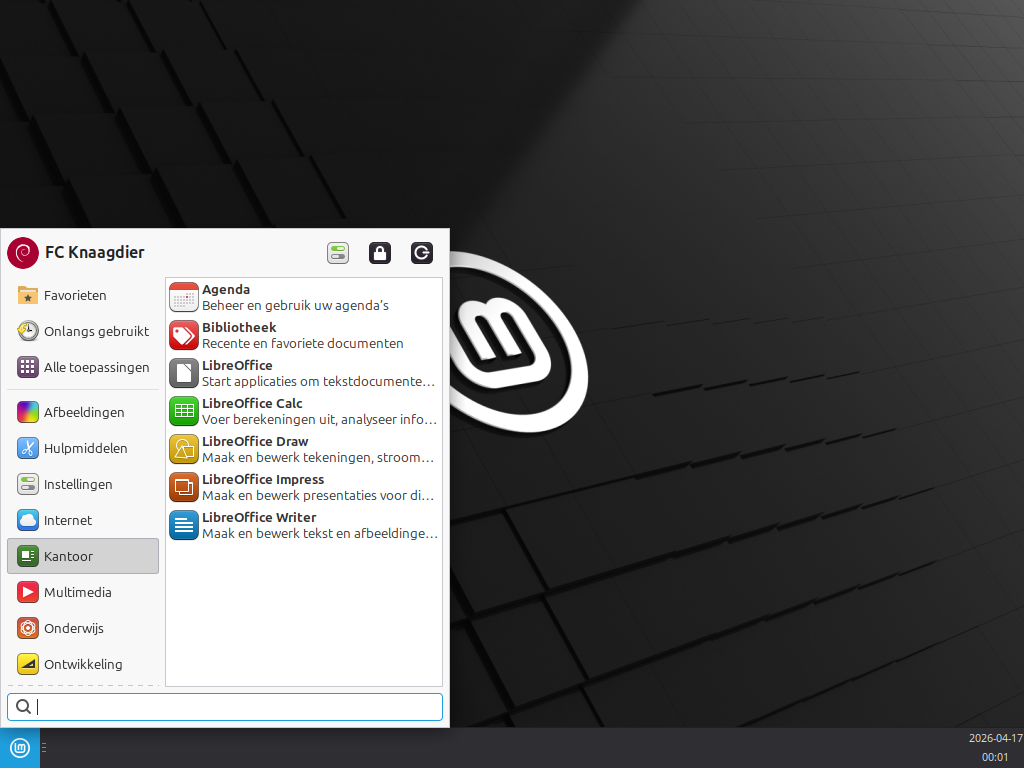Open LibreOffice Draw via yellow shapes icon

(184, 449)
